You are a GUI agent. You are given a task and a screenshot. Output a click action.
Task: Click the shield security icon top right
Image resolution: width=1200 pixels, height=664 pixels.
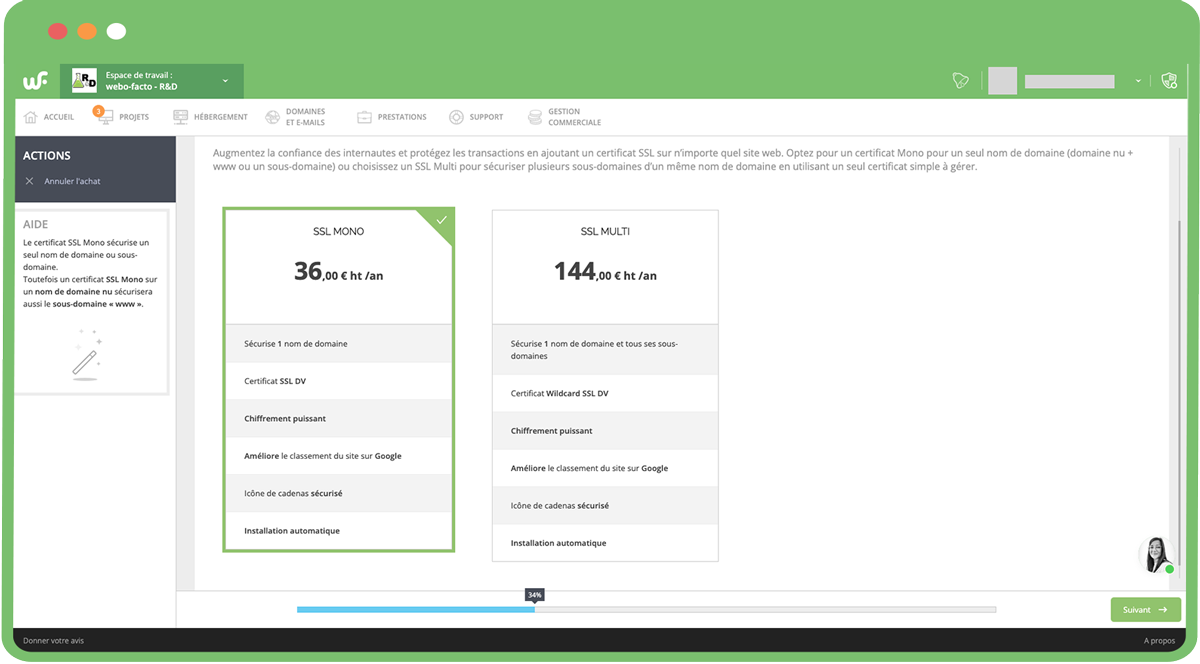point(1168,80)
